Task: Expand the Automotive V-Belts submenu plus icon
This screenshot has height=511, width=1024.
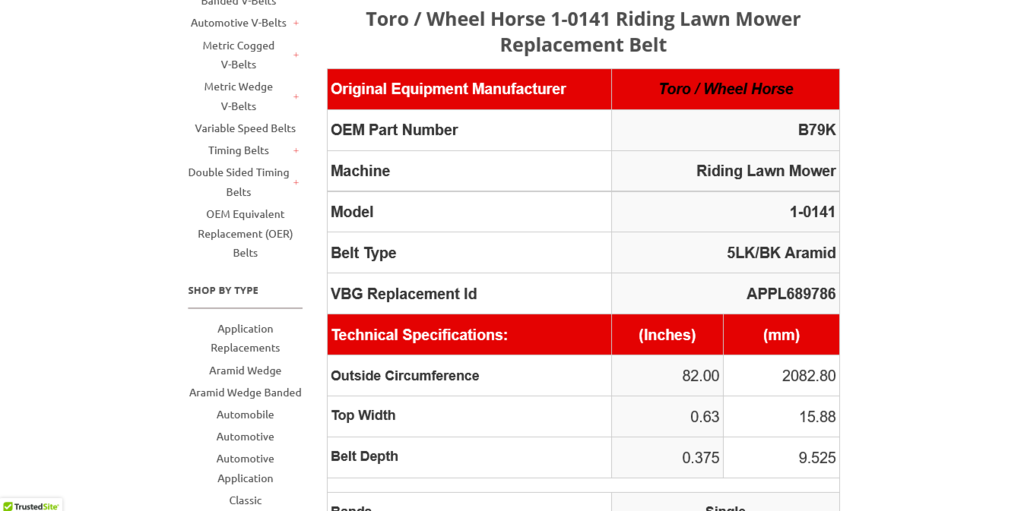Action: [296, 23]
